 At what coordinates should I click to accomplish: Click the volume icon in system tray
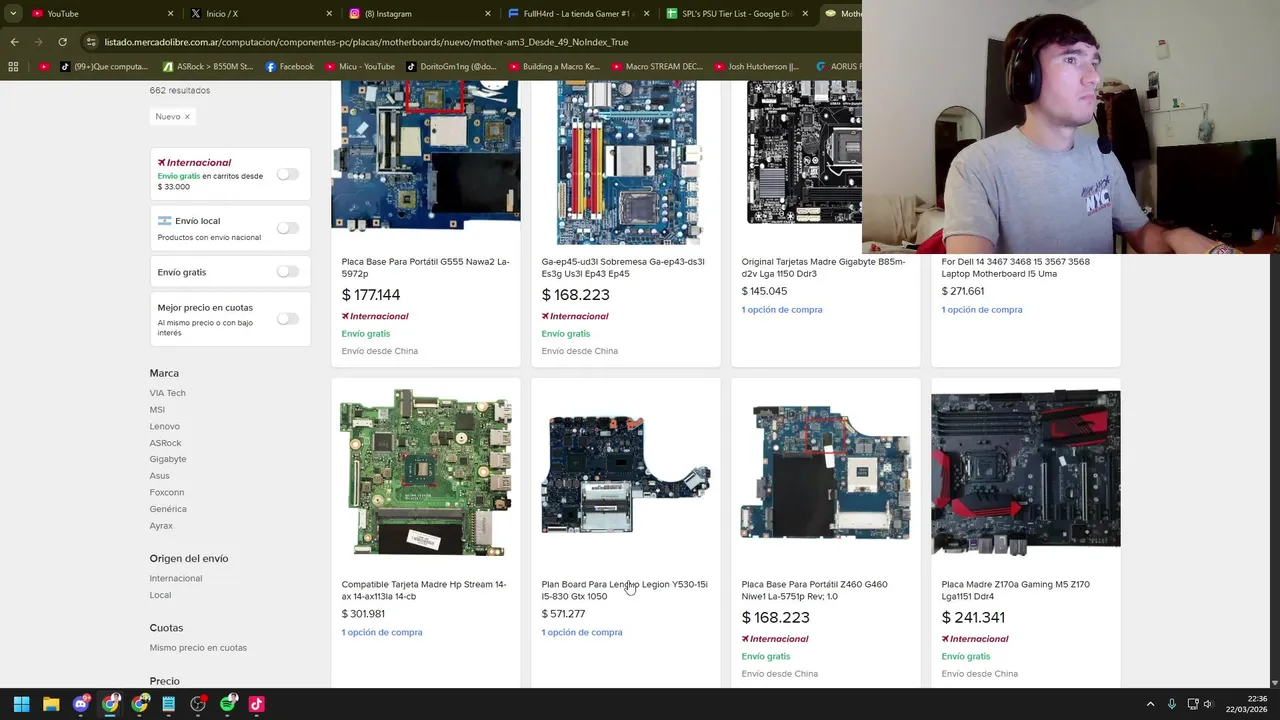coord(1208,704)
